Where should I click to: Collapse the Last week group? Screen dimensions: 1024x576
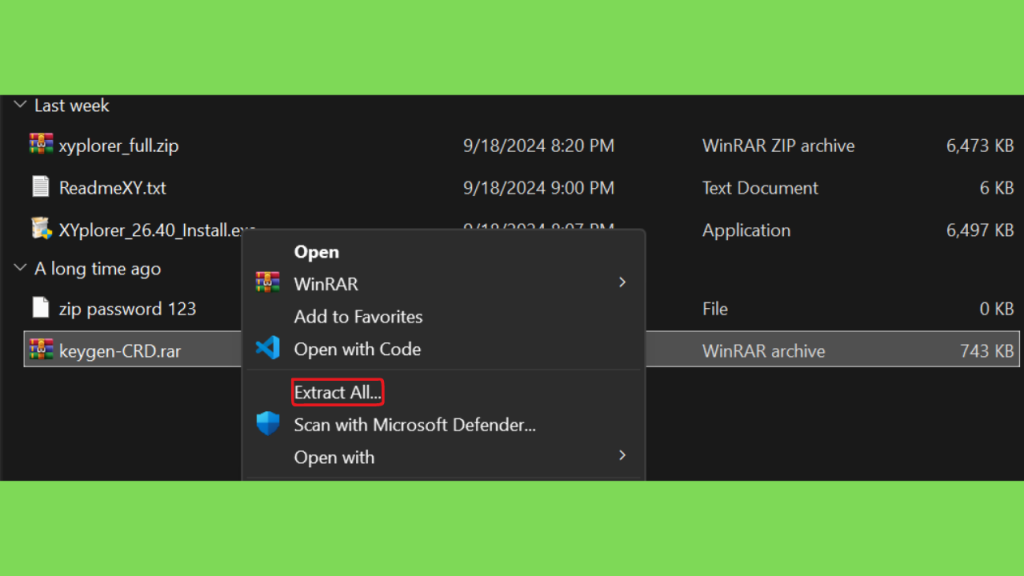point(20,104)
